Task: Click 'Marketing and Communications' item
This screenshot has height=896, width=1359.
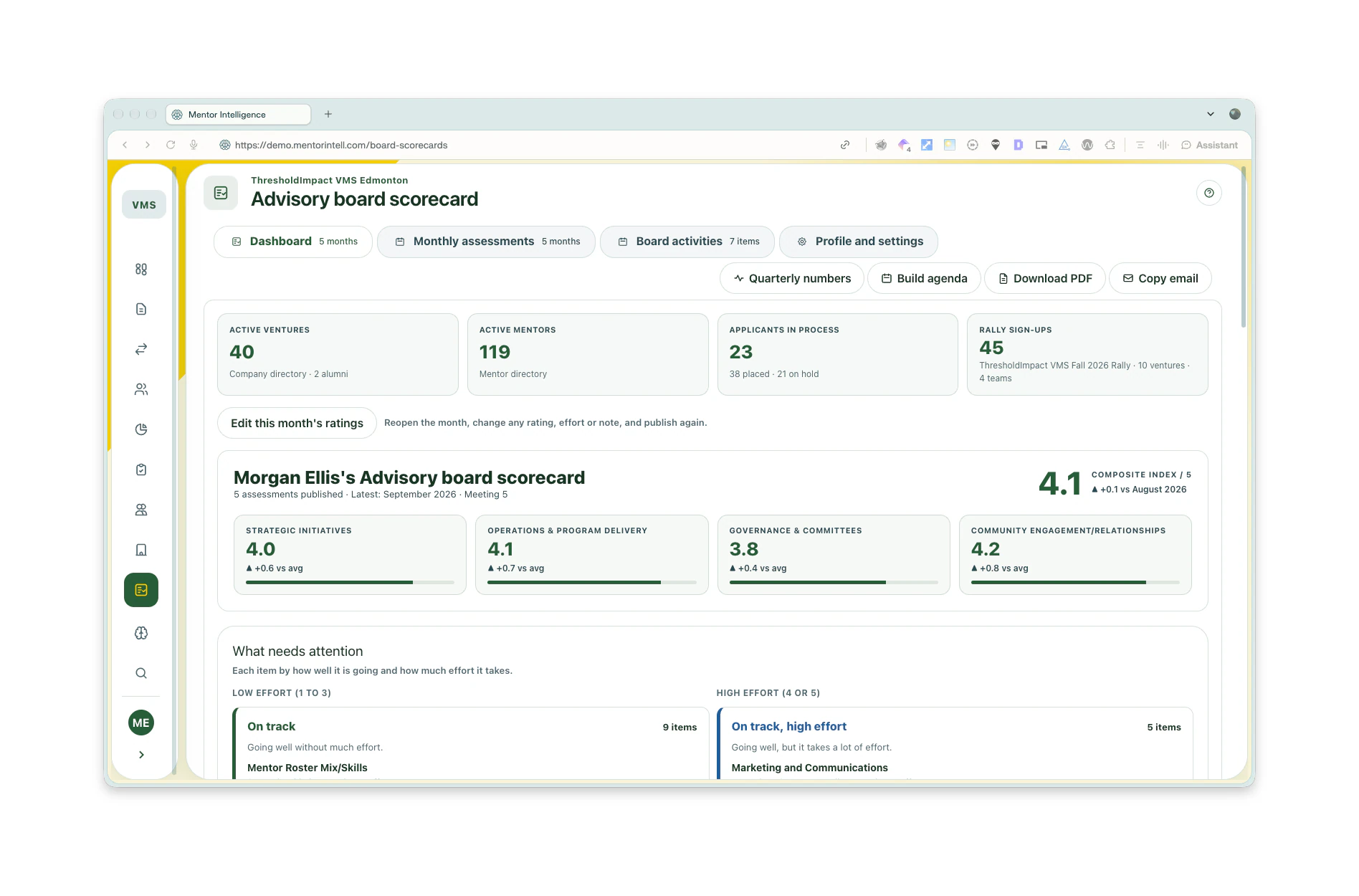Action: 810,768
